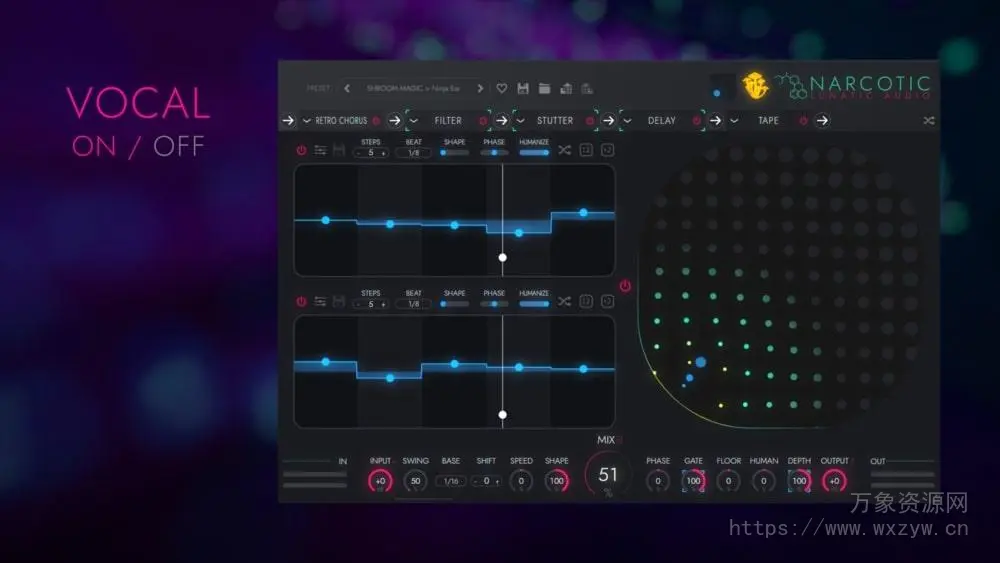This screenshot has width=1000, height=563.
Task: Go to the next preset
Action: tap(480, 89)
